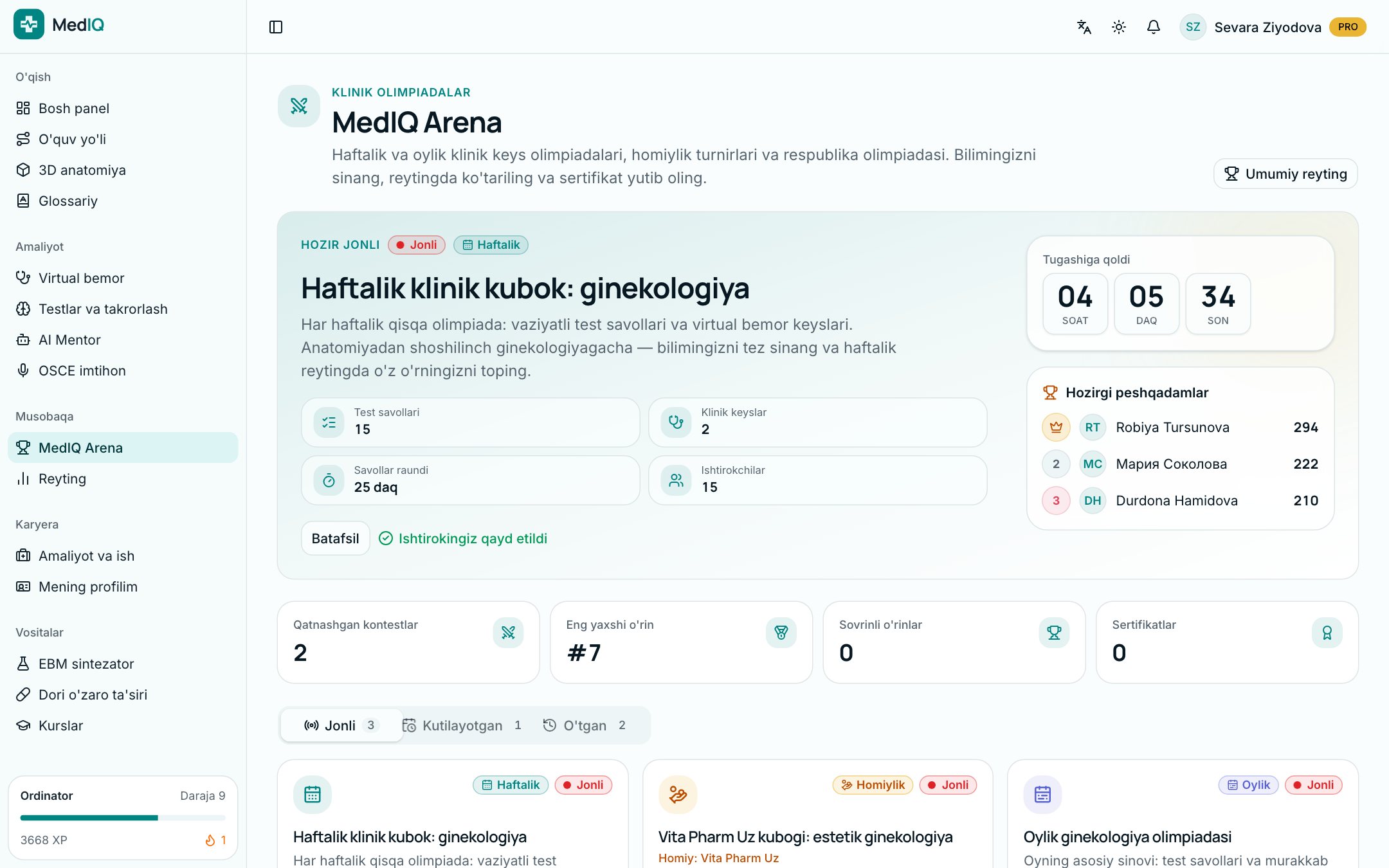Open Dori o'zaro ta'siri tool

[x=123, y=694]
